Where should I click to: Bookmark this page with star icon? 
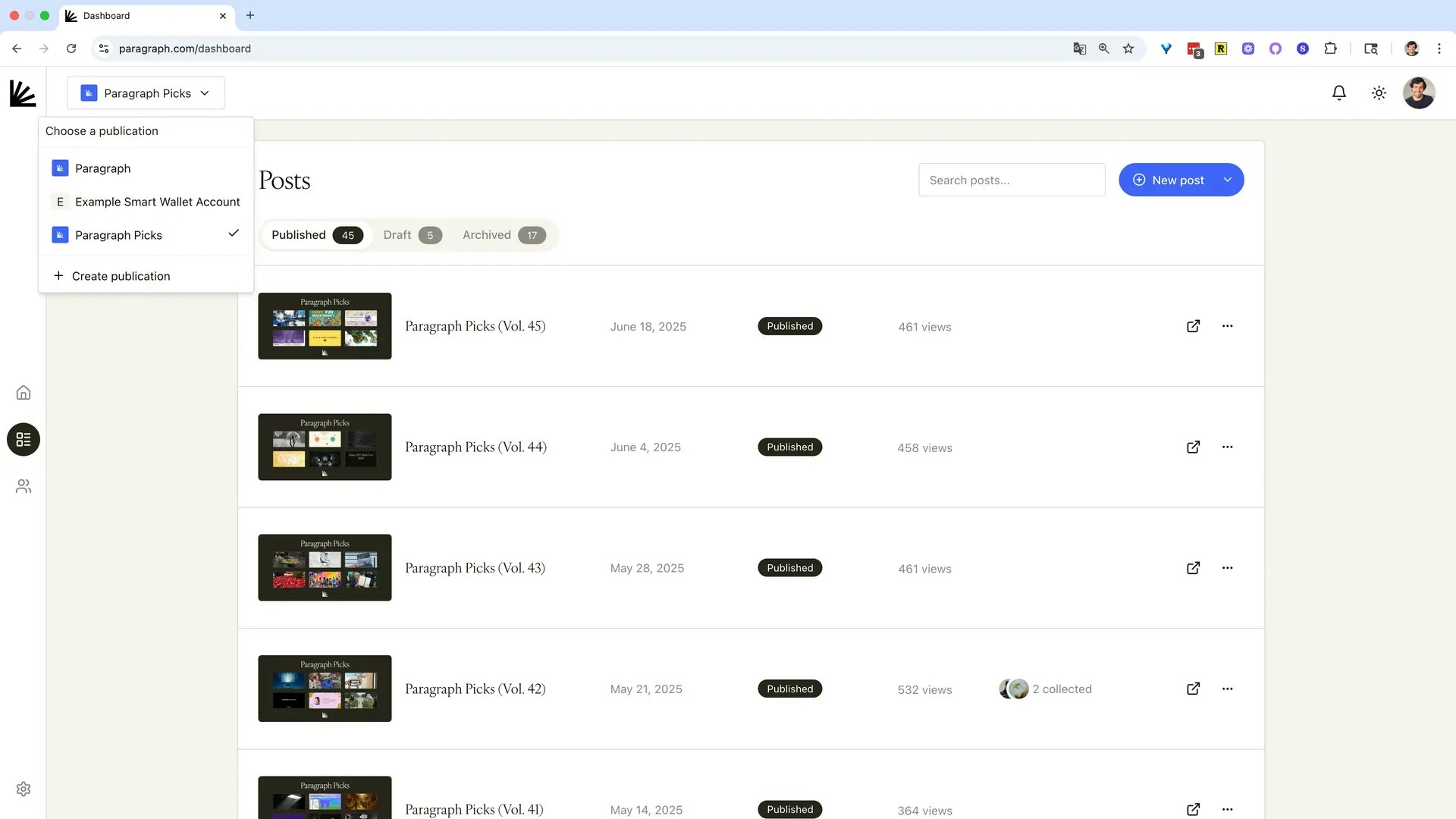pyautogui.click(x=1128, y=49)
